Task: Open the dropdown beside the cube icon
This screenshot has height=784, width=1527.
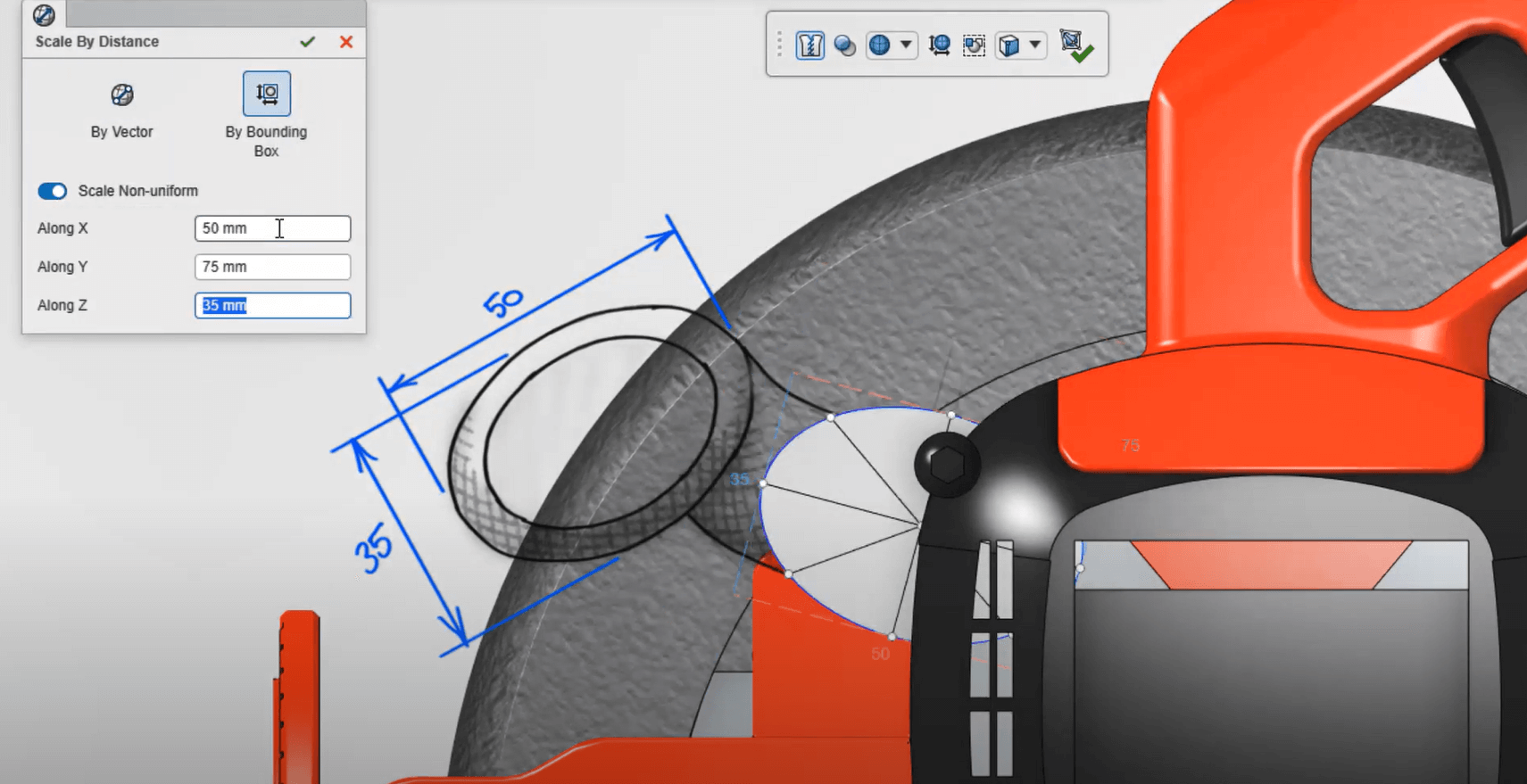Action: pos(1035,45)
